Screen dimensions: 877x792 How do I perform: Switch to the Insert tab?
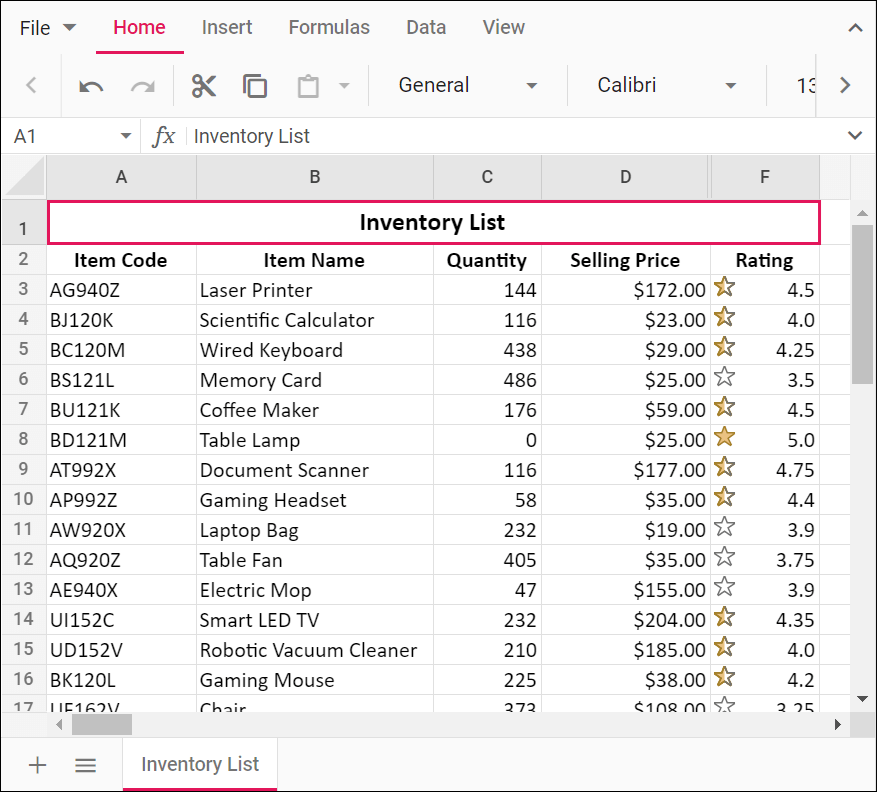click(x=227, y=28)
